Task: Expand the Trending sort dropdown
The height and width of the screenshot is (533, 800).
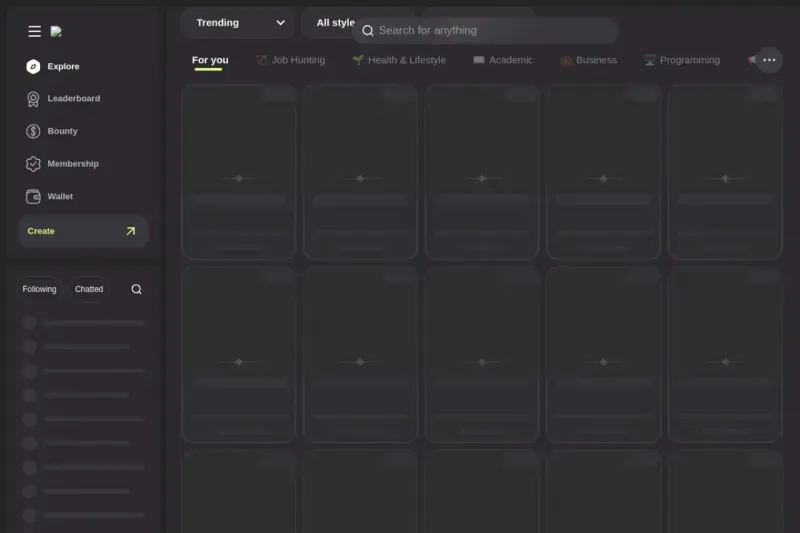Action: coord(238,23)
